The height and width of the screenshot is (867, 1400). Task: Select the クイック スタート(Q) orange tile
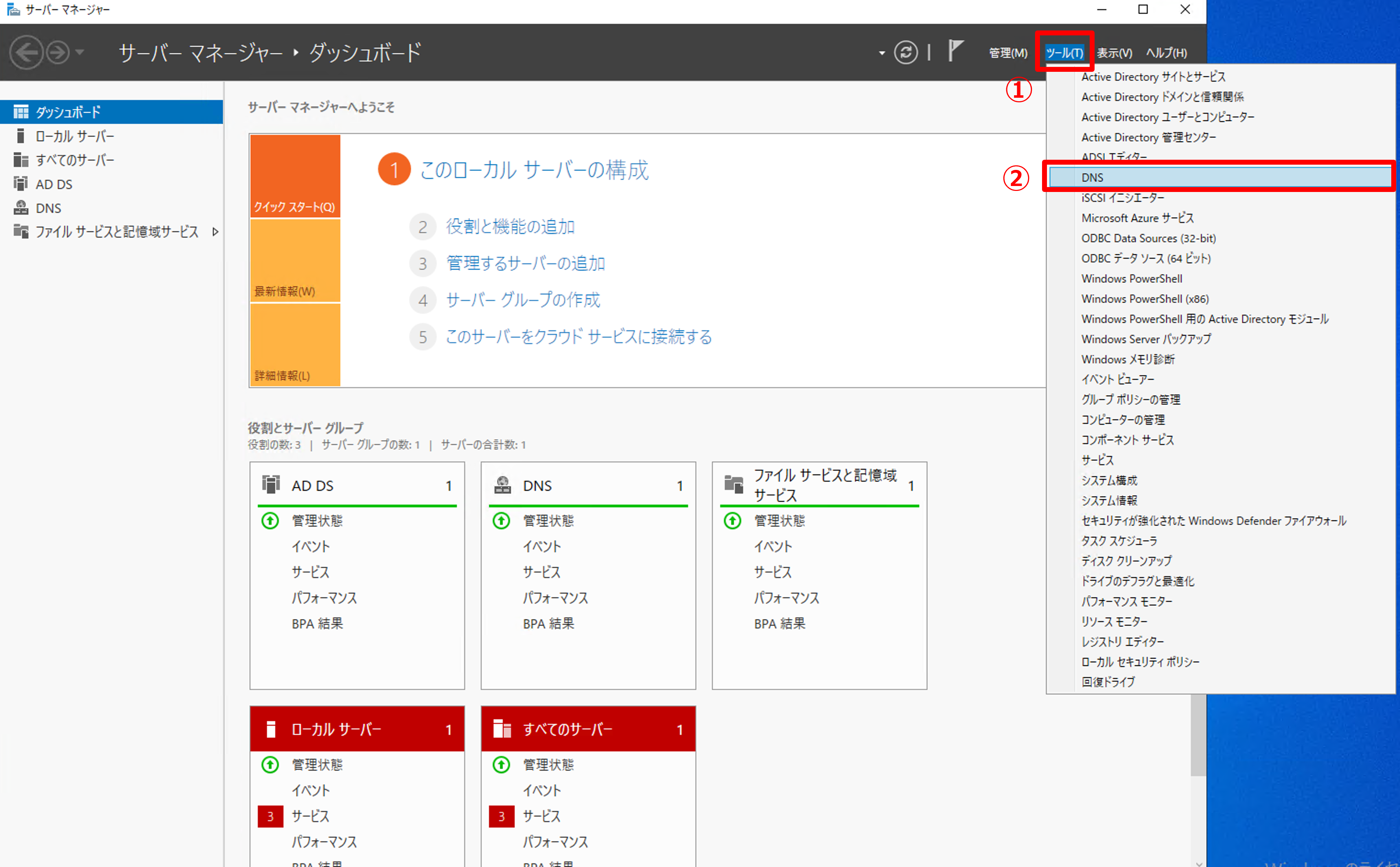click(x=295, y=176)
